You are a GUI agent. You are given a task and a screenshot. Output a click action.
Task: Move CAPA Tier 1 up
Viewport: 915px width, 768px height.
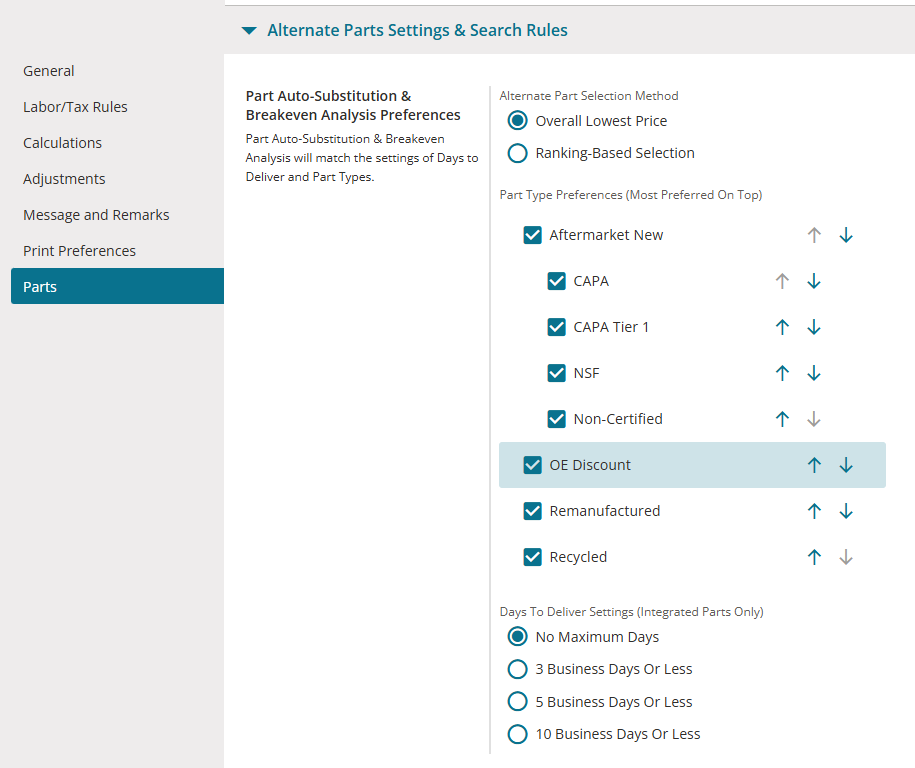pyautogui.click(x=782, y=327)
